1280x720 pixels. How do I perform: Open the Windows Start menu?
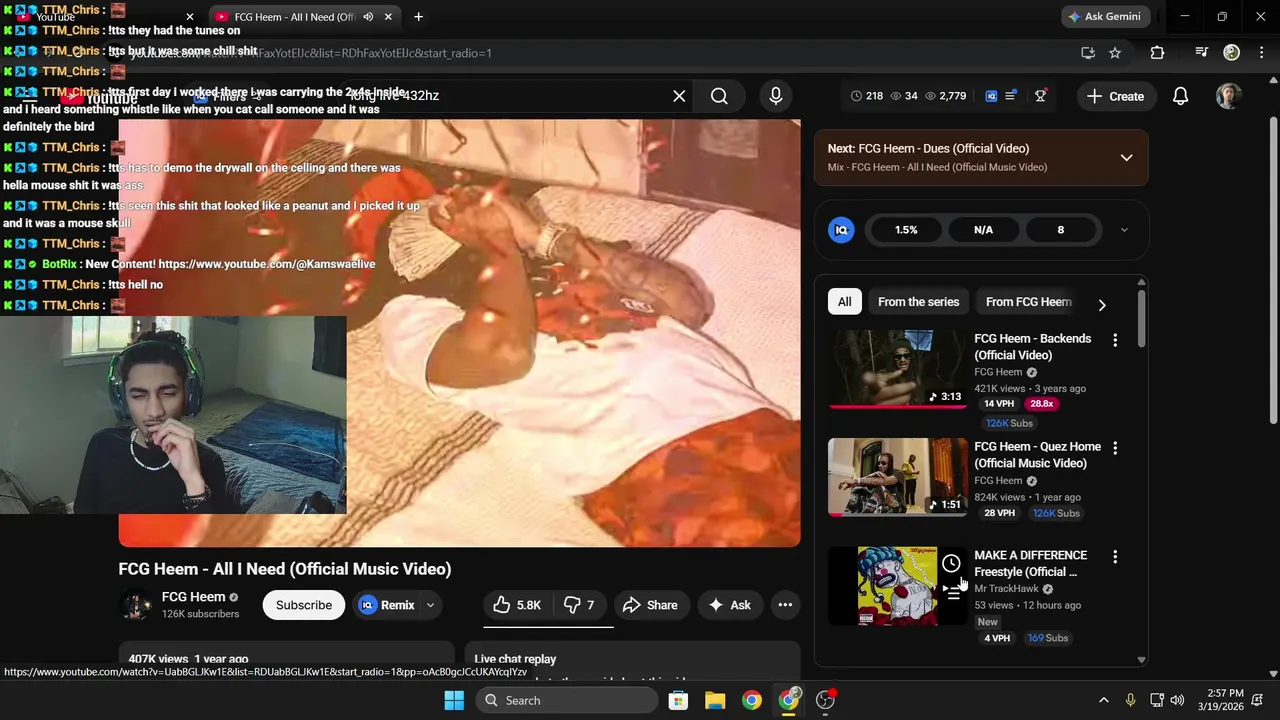[453, 700]
